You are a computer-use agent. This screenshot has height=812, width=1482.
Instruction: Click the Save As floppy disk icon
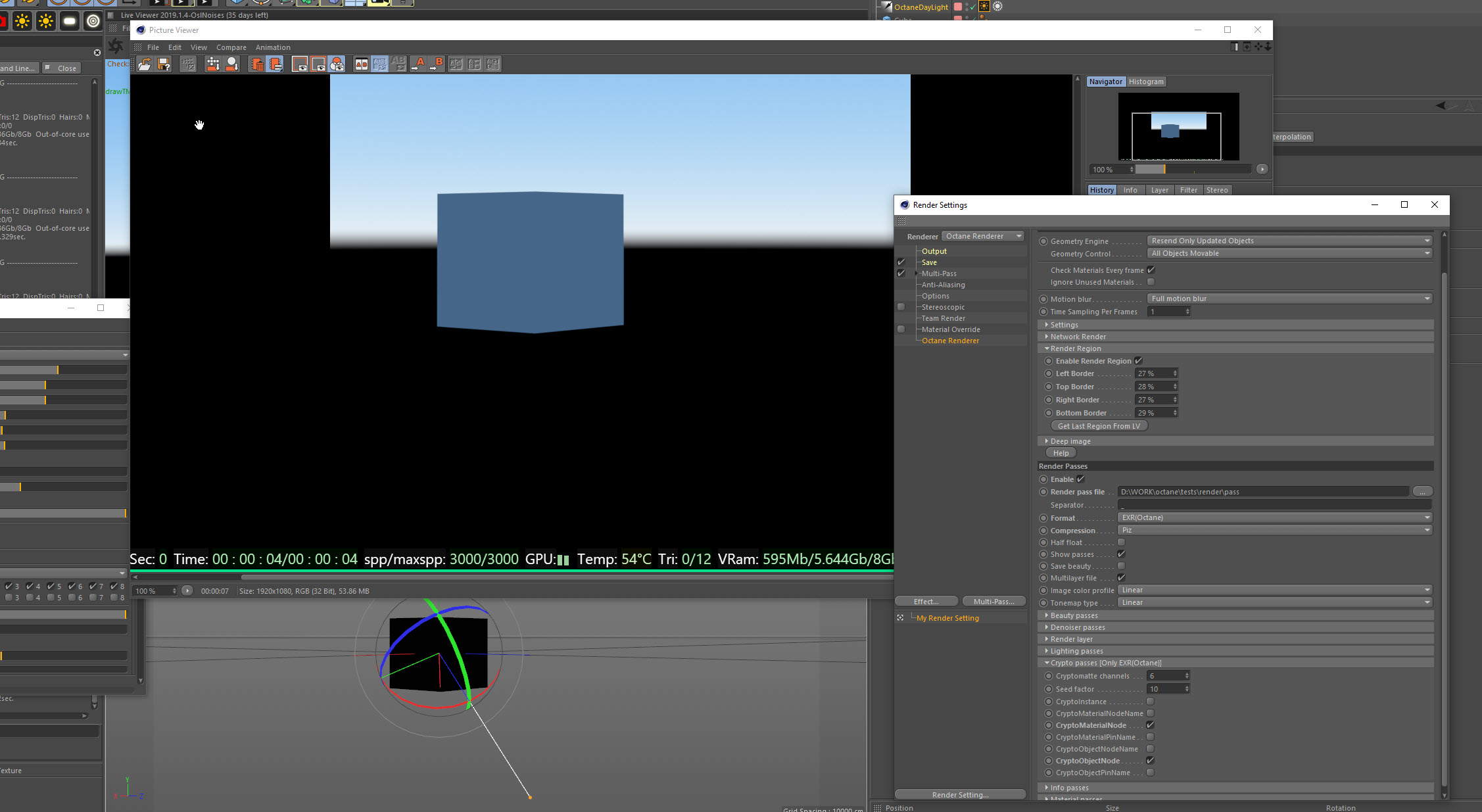coord(164,64)
